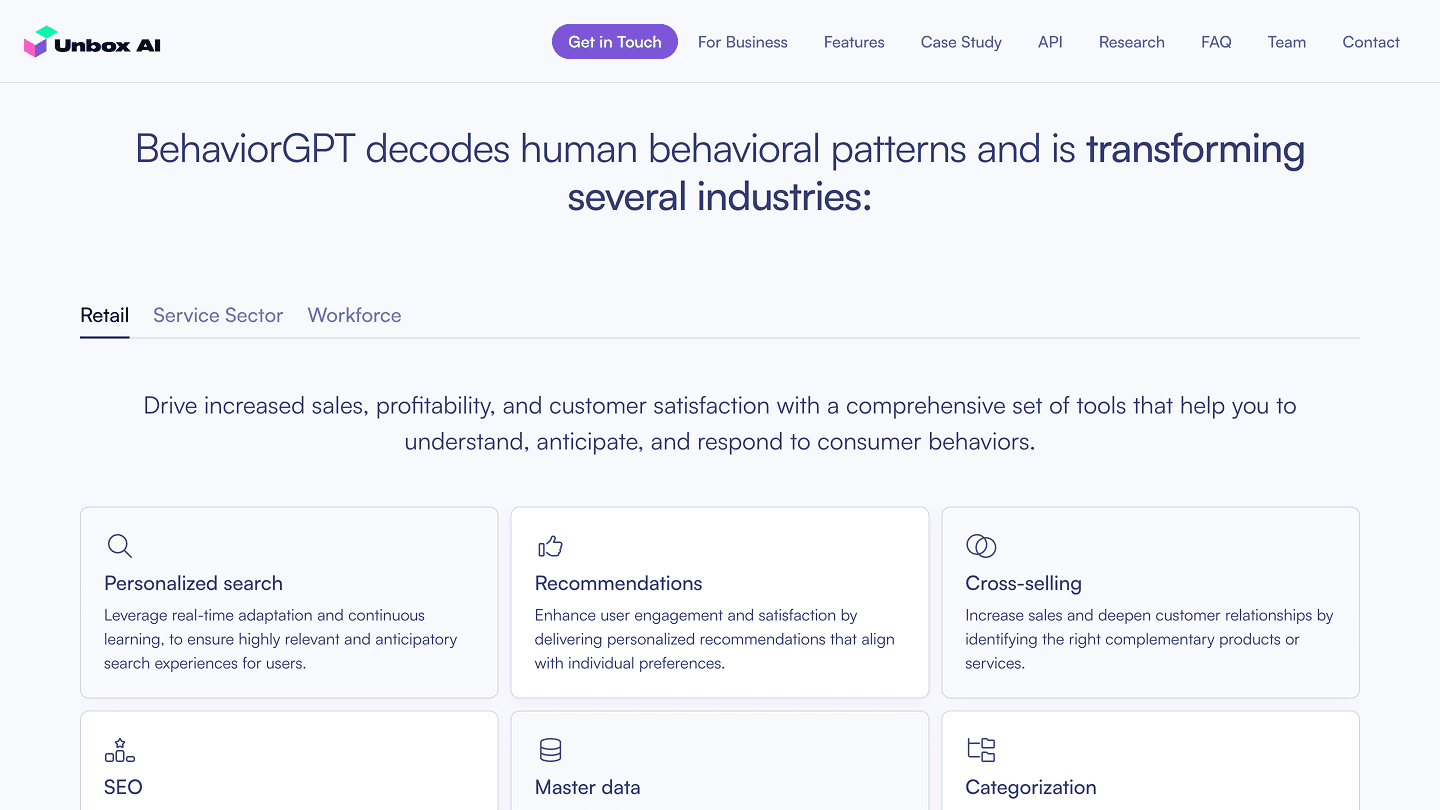Go to the Features page link
Image resolution: width=1440 pixels, height=810 pixels.
point(854,42)
